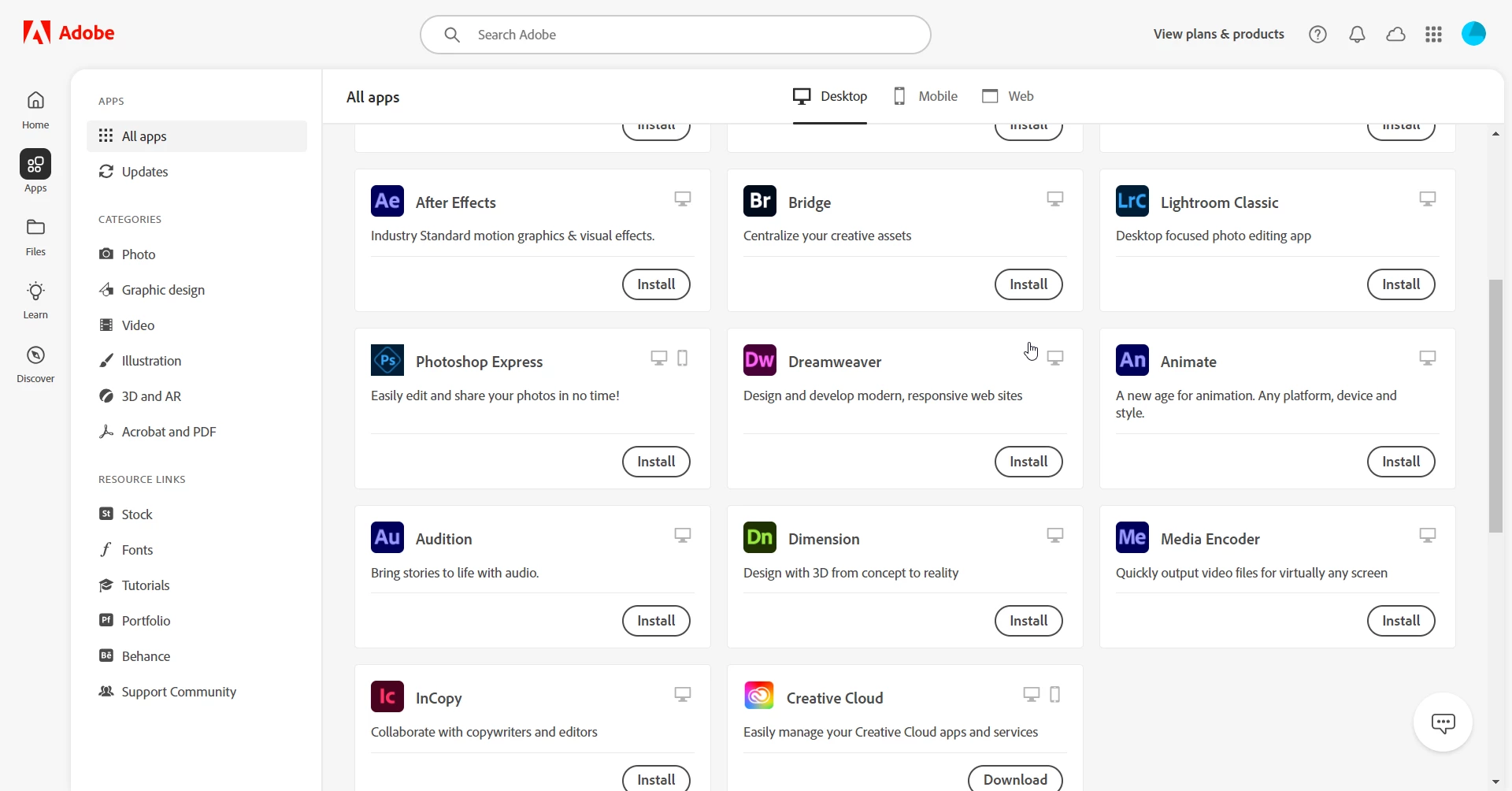Open the Fonts resource link
Viewport: 1512px width, 791px height.
tap(197, 550)
